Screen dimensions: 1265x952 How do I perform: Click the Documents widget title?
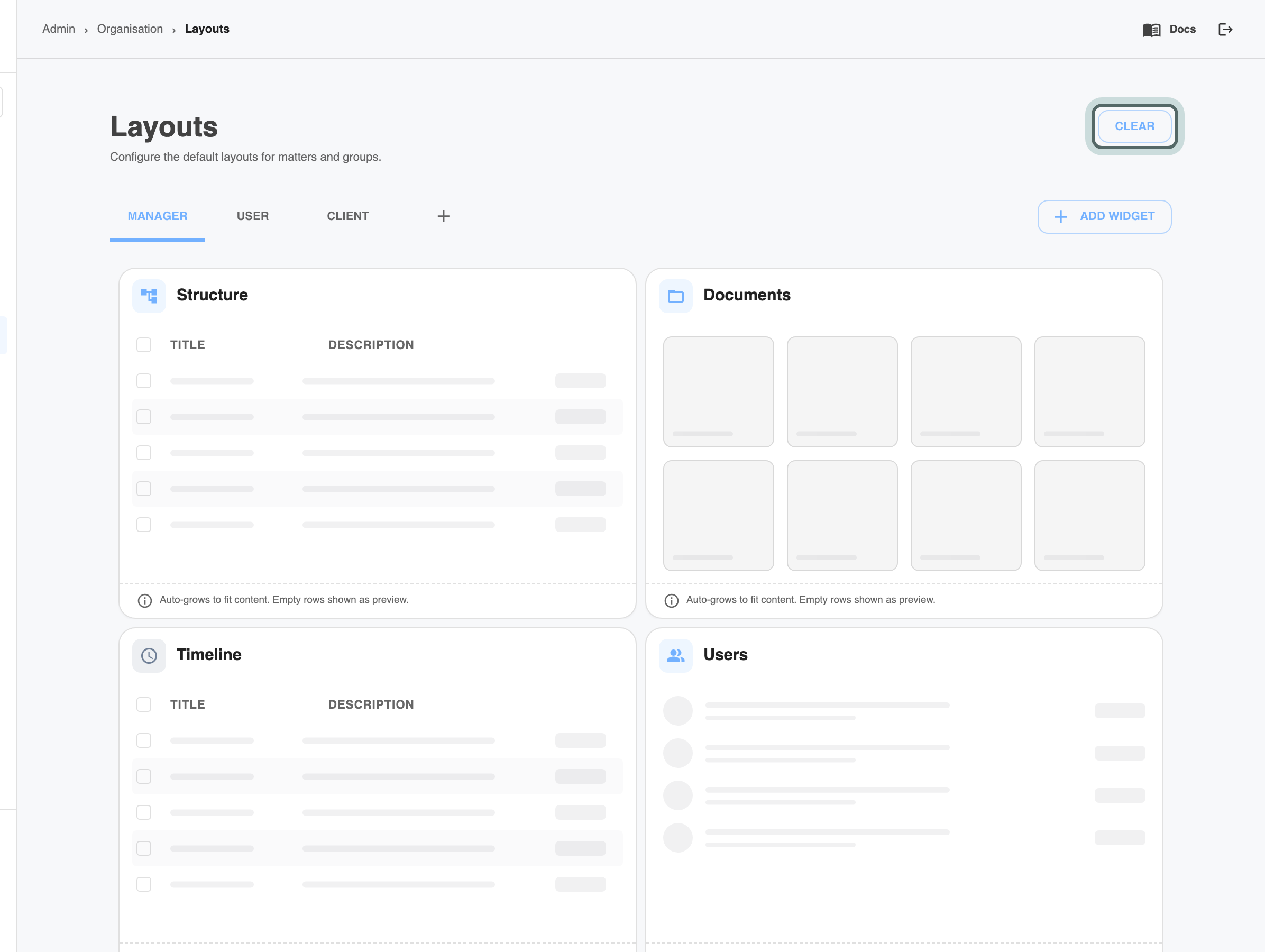pos(747,295)
